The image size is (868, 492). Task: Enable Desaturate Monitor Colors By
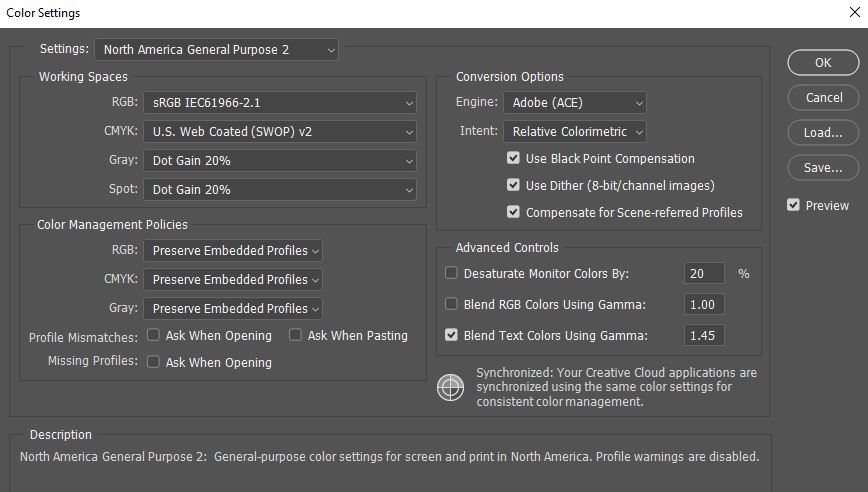(452, 273)
